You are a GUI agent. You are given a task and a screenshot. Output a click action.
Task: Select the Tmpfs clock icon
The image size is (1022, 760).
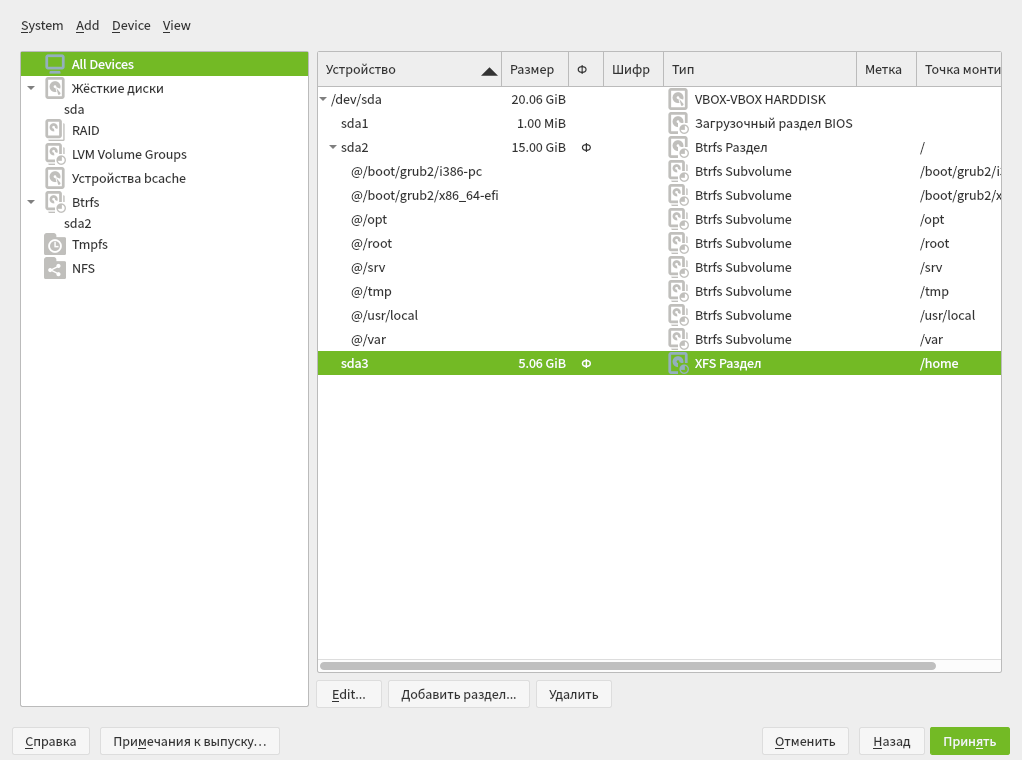coord(55,244)
